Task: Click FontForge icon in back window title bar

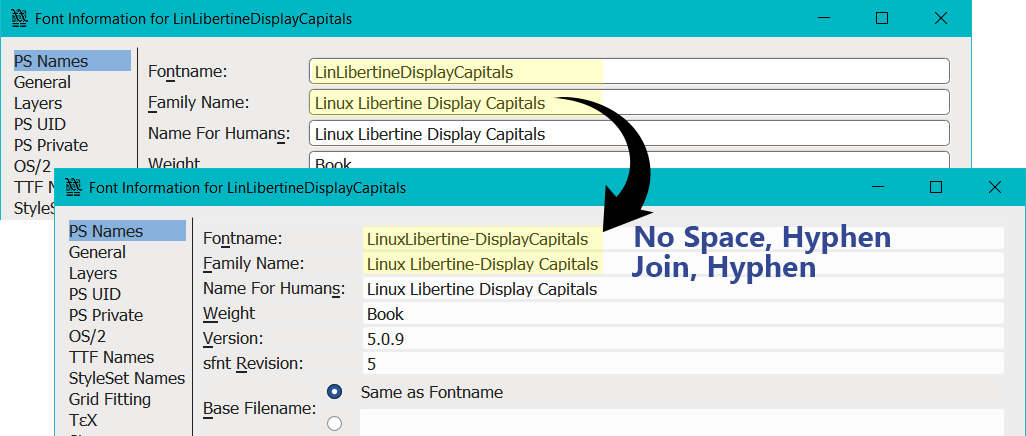Action: point(20,19)
